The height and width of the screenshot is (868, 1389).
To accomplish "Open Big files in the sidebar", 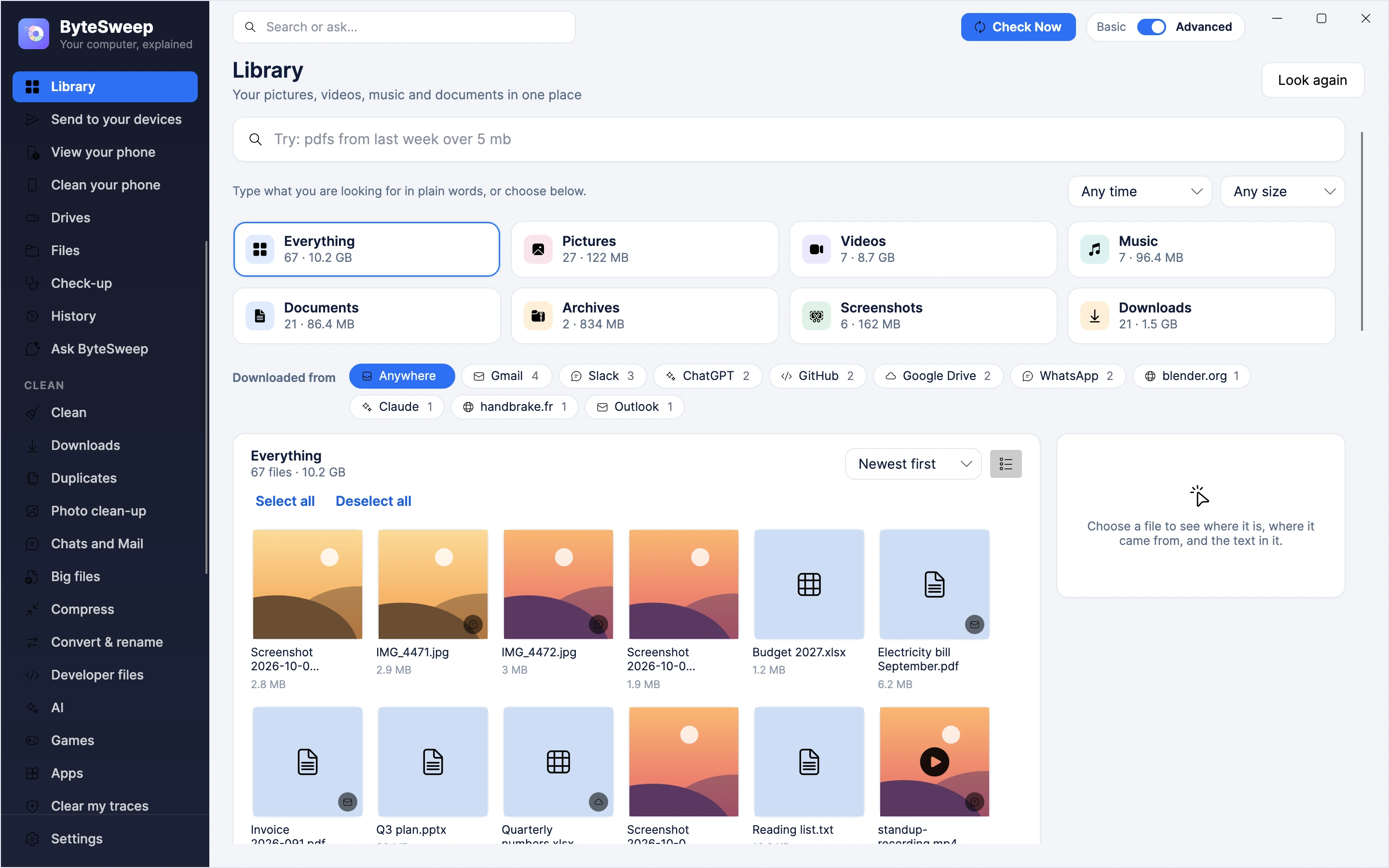I will pyautogui.click(x=105, y=576).
